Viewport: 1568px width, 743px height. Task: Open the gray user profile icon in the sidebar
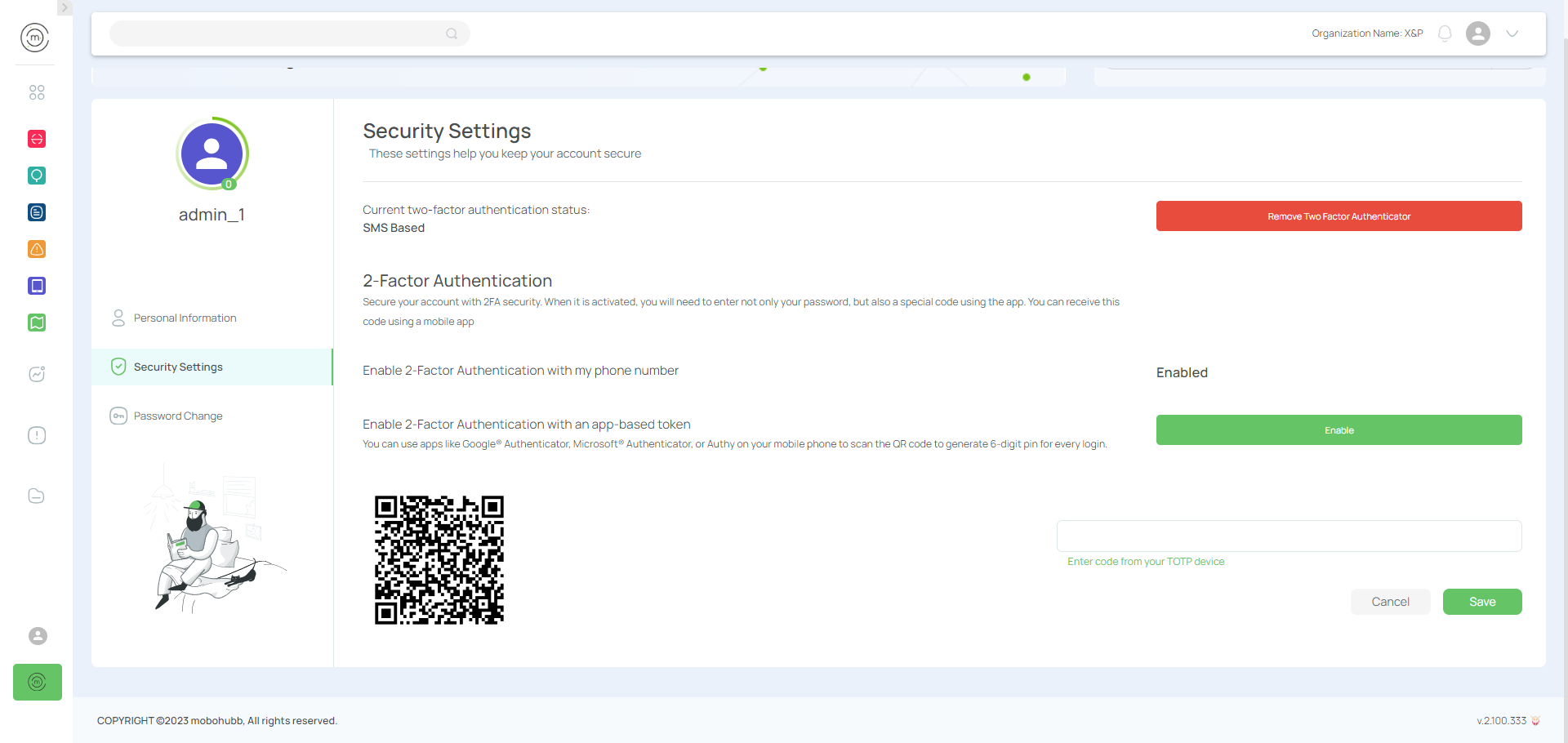click(38, 636)
